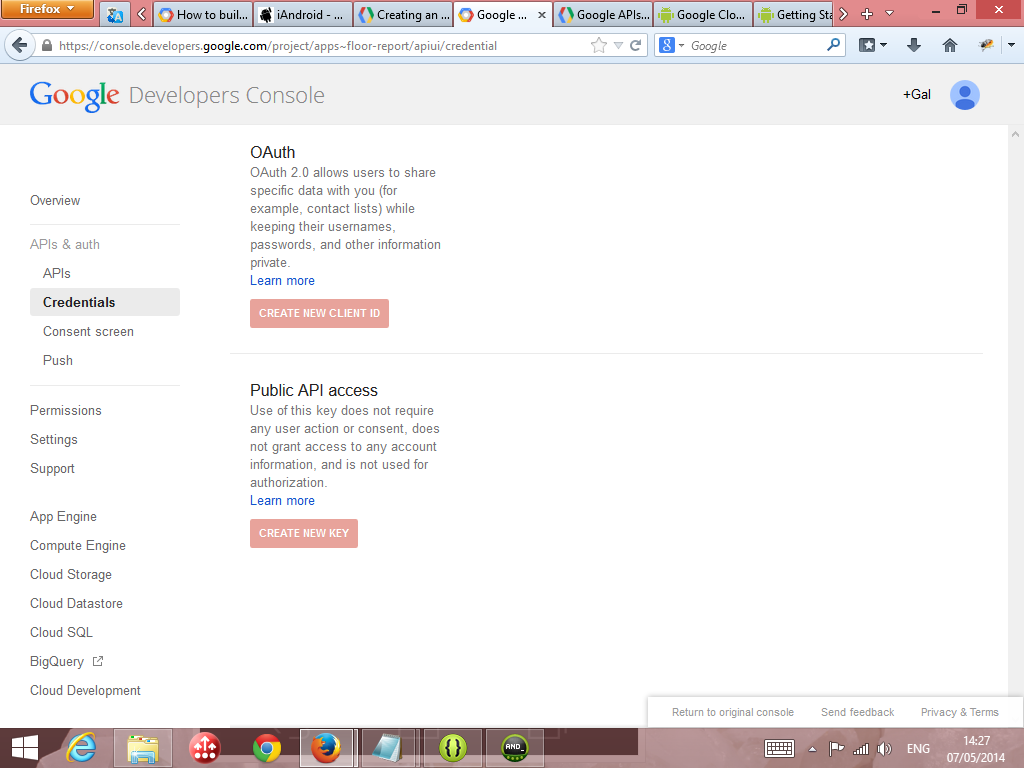This screenshot has width=1024, height=768.
Task: Open the Firefox downloads arrow icon
Action: click(x=913, y=46)
